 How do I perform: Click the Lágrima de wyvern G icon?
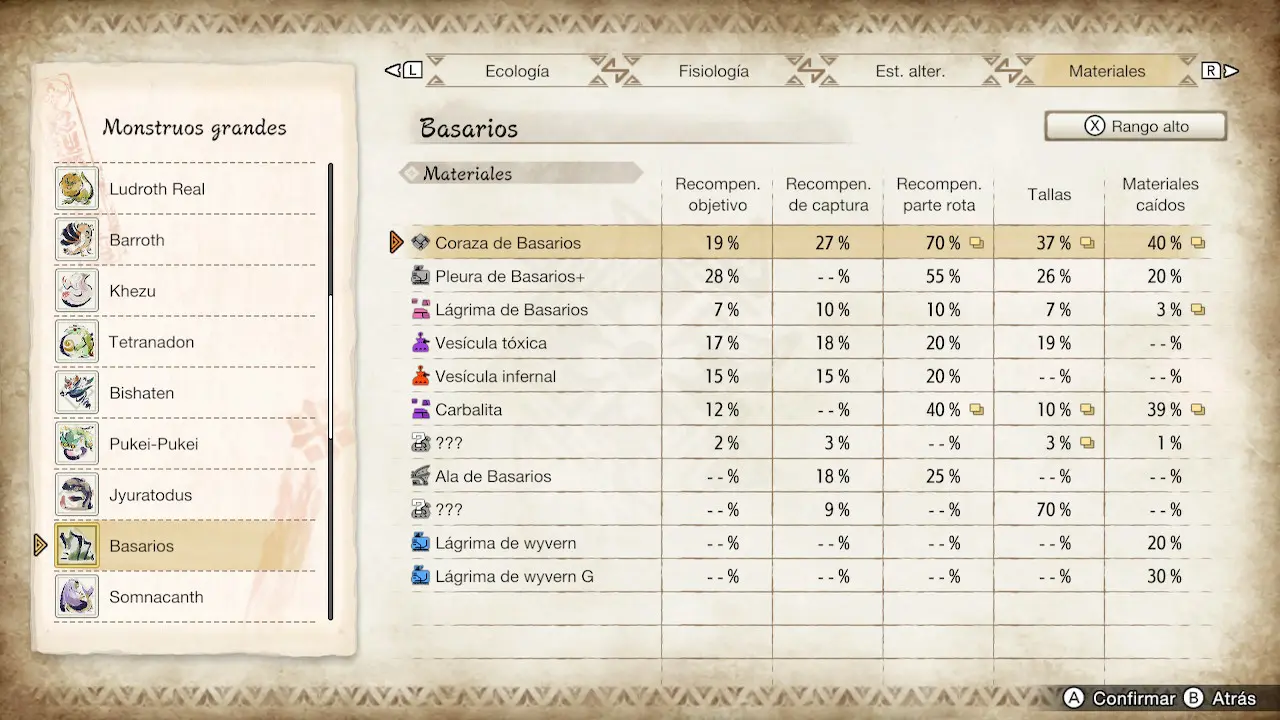[x=421, y=577]
